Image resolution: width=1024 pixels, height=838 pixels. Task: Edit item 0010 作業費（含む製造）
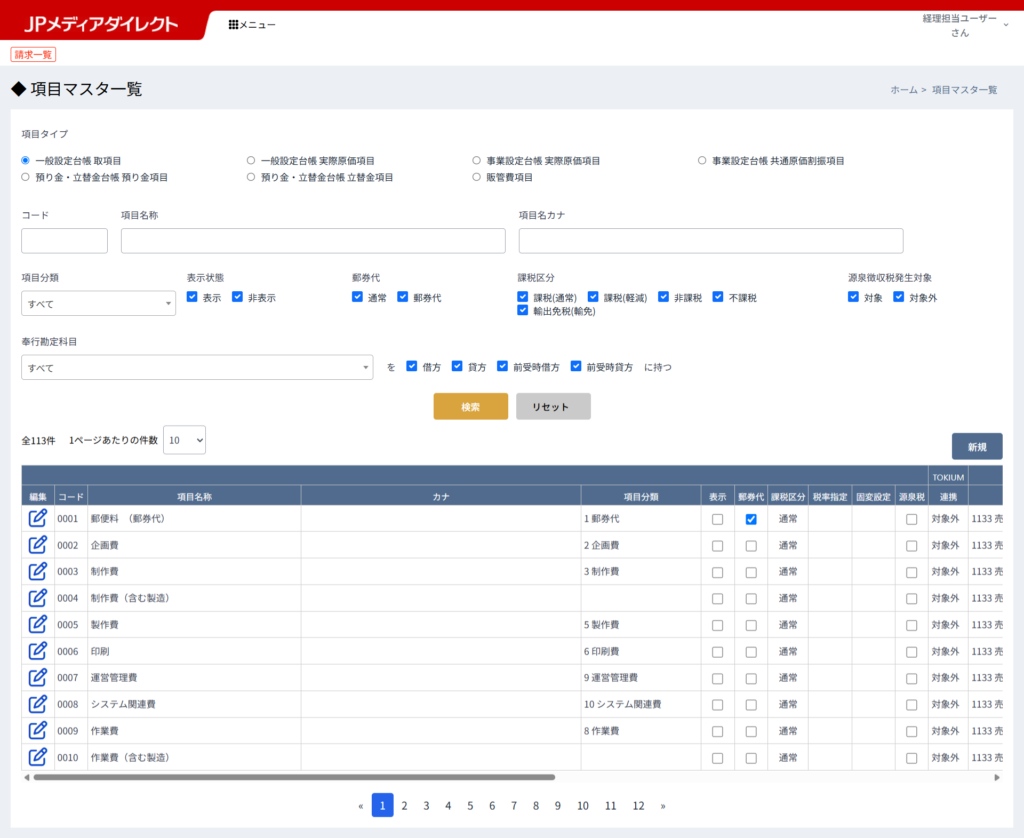click(x=38, y=757)
